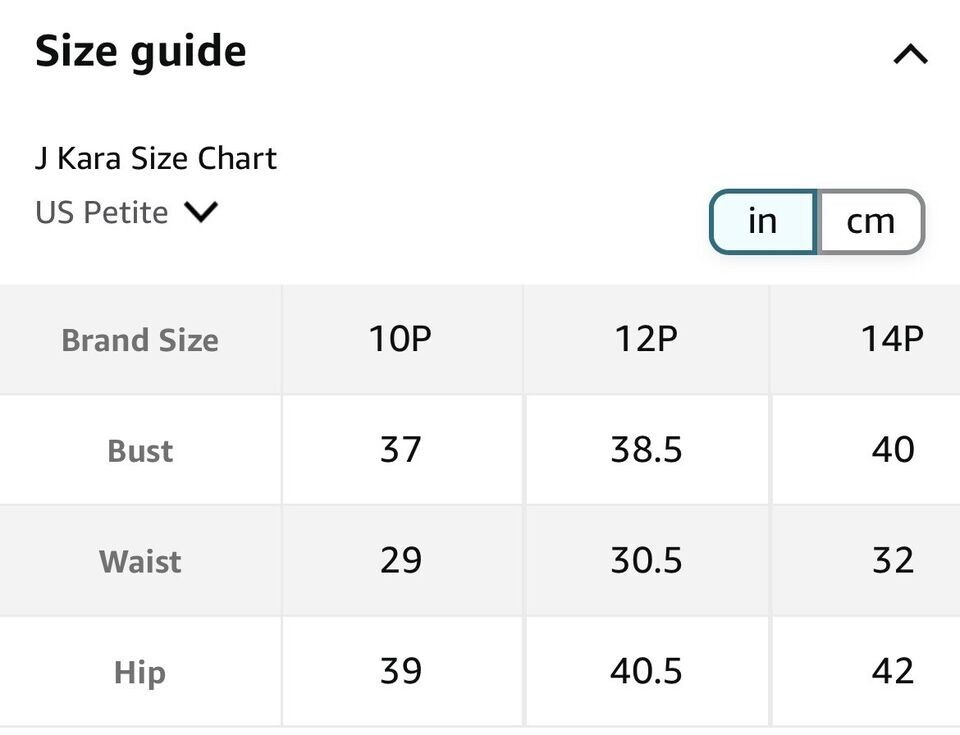This screenshot has height=735, width=960.
Task: Click the Waist row label
Action: (x=140, y=561)
